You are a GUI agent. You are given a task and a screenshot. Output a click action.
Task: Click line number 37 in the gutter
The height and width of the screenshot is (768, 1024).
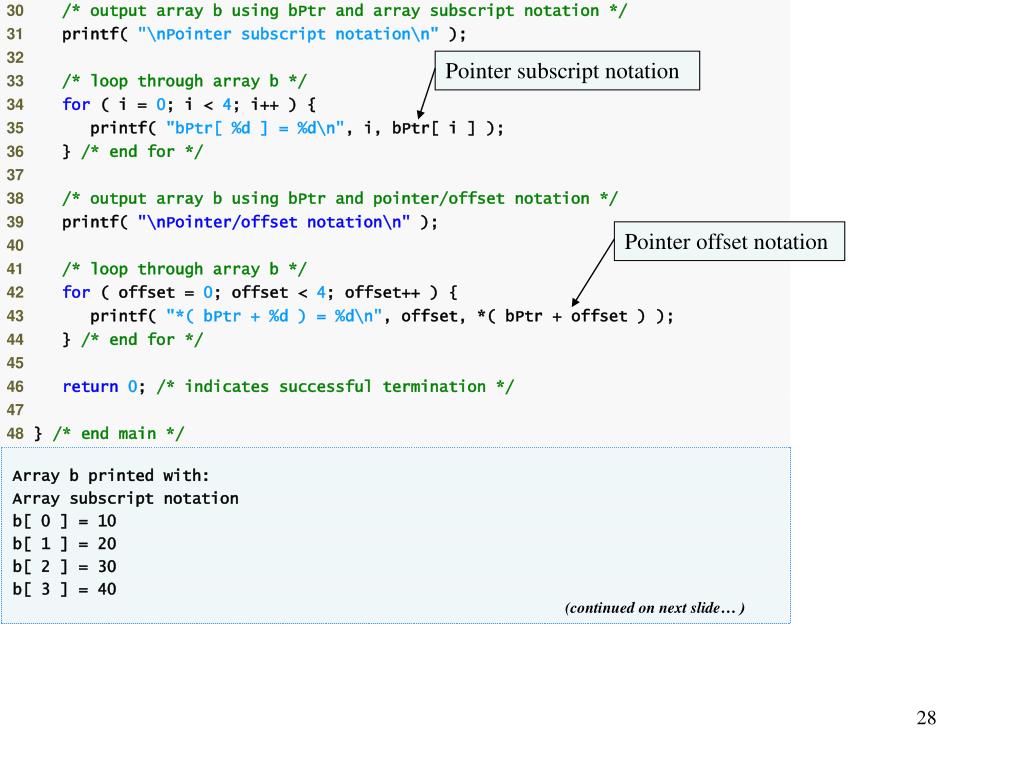tap(15, 175)
